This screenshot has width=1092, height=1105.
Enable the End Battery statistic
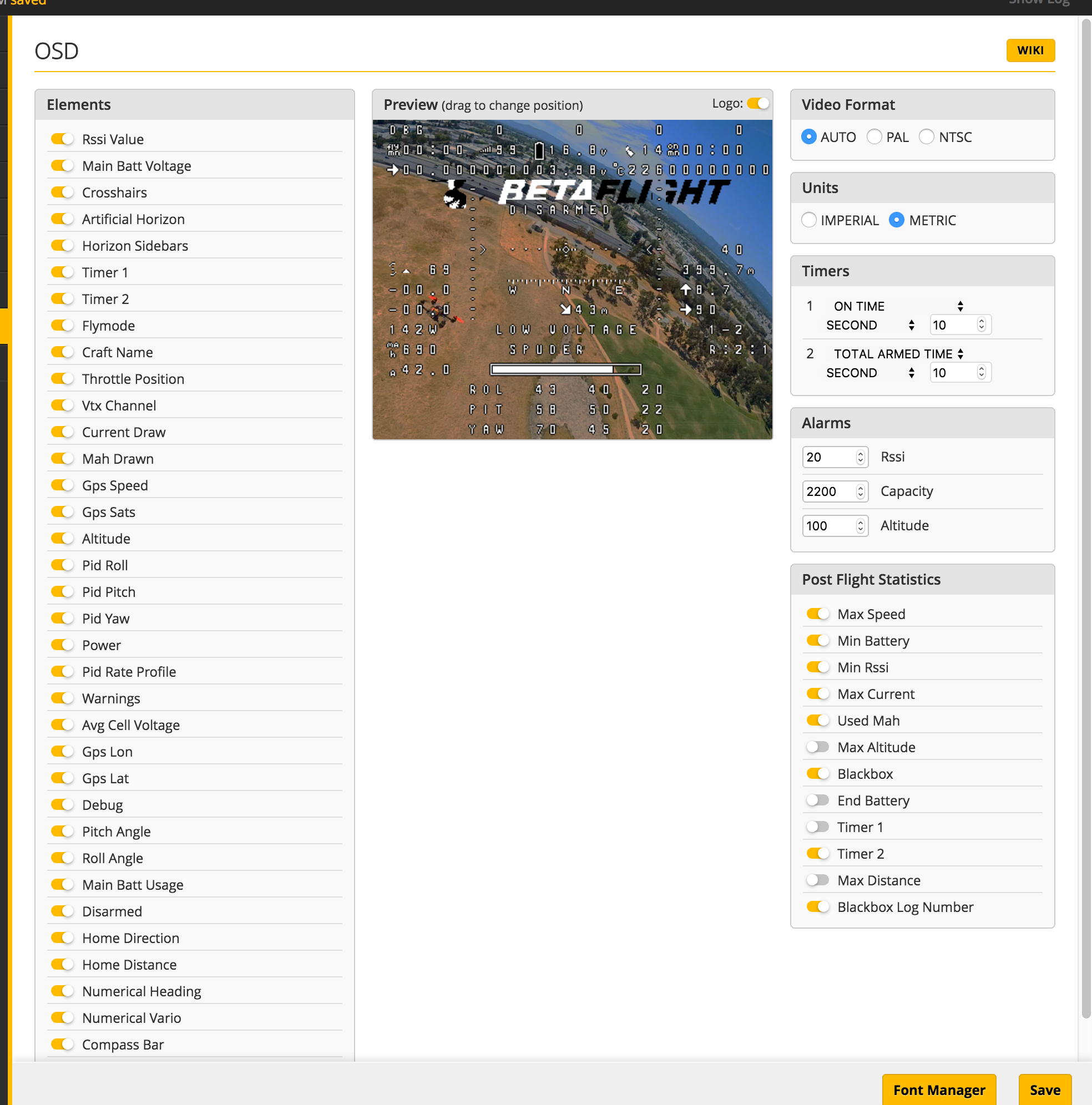point(818,800)
